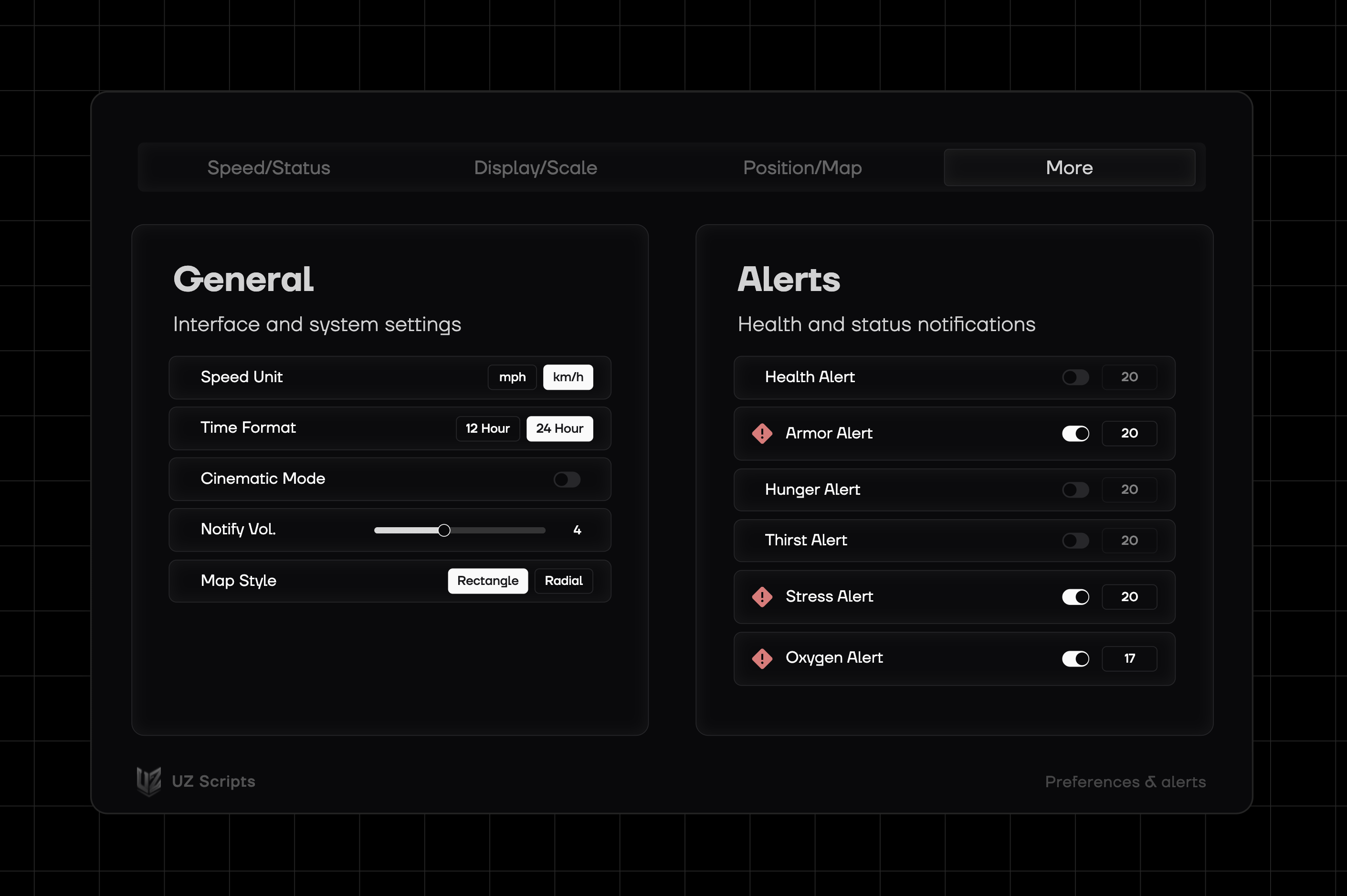Viewport: 1347px width, 896px height.
Task: Click the 'Alerts' section heading
Action: point(789,279)
